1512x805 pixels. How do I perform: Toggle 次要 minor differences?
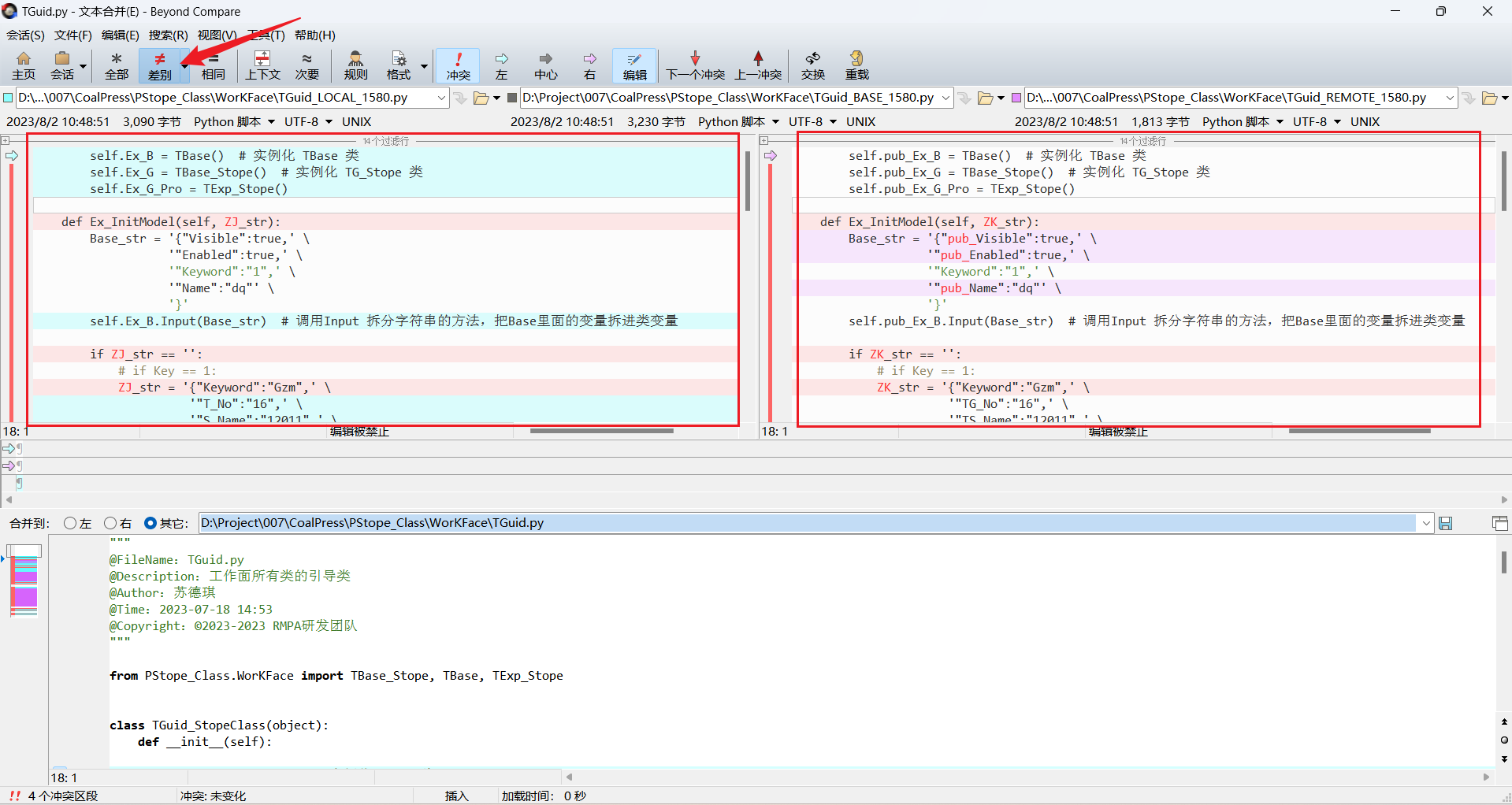[306, 65]
